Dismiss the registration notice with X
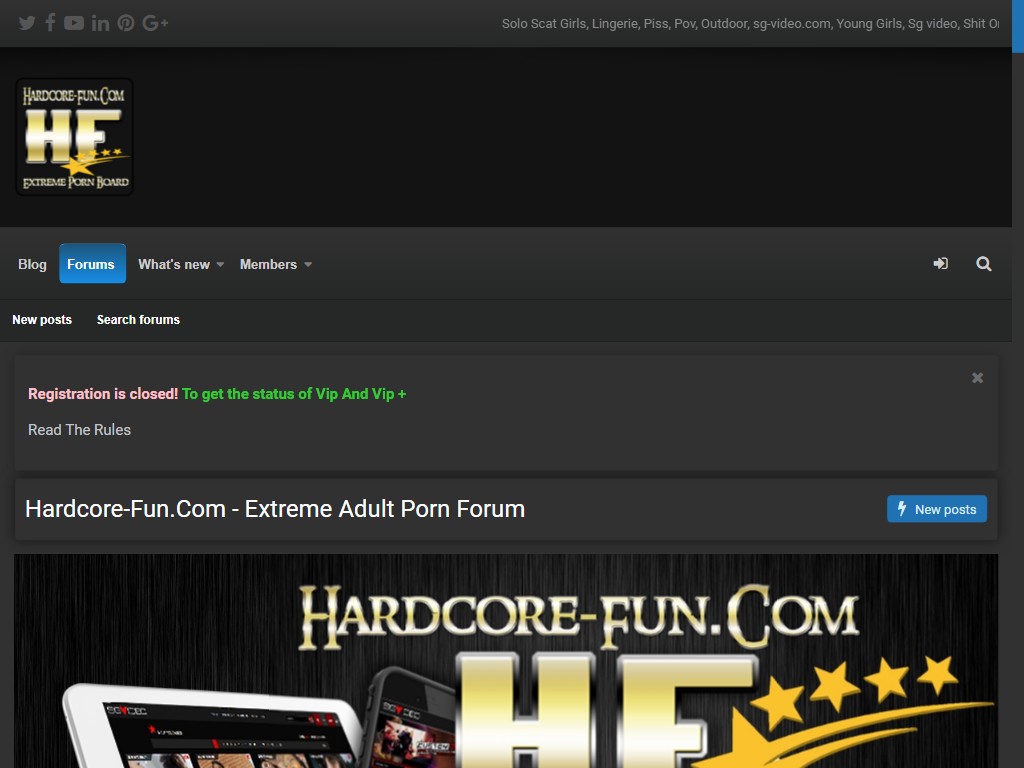The height and width of the screenshot is (768, 1024). (977, 378)
